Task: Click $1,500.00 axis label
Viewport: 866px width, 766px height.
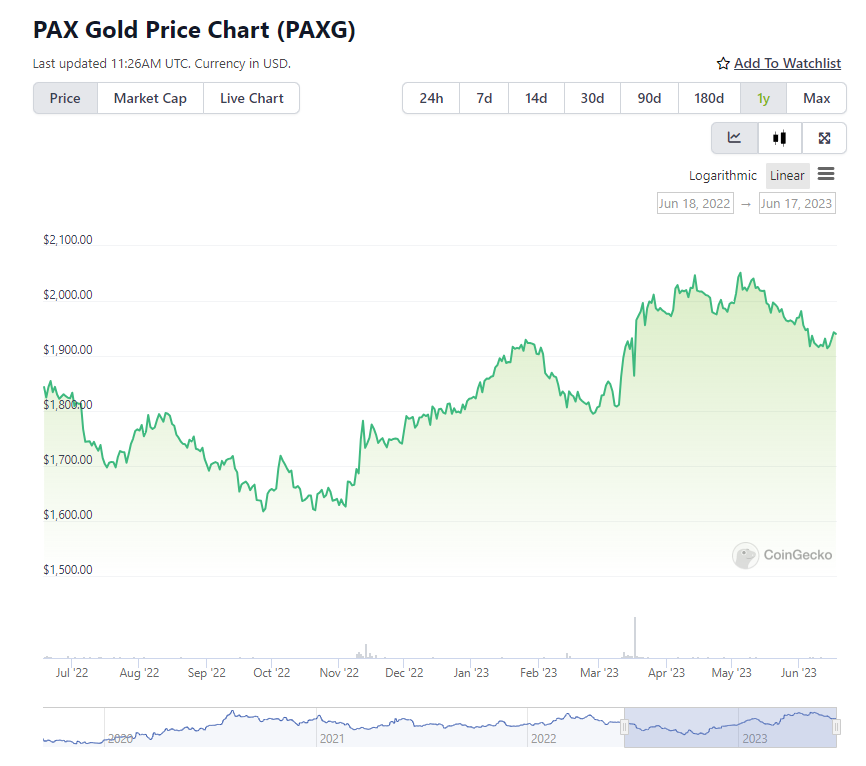Action: point(67,569)
